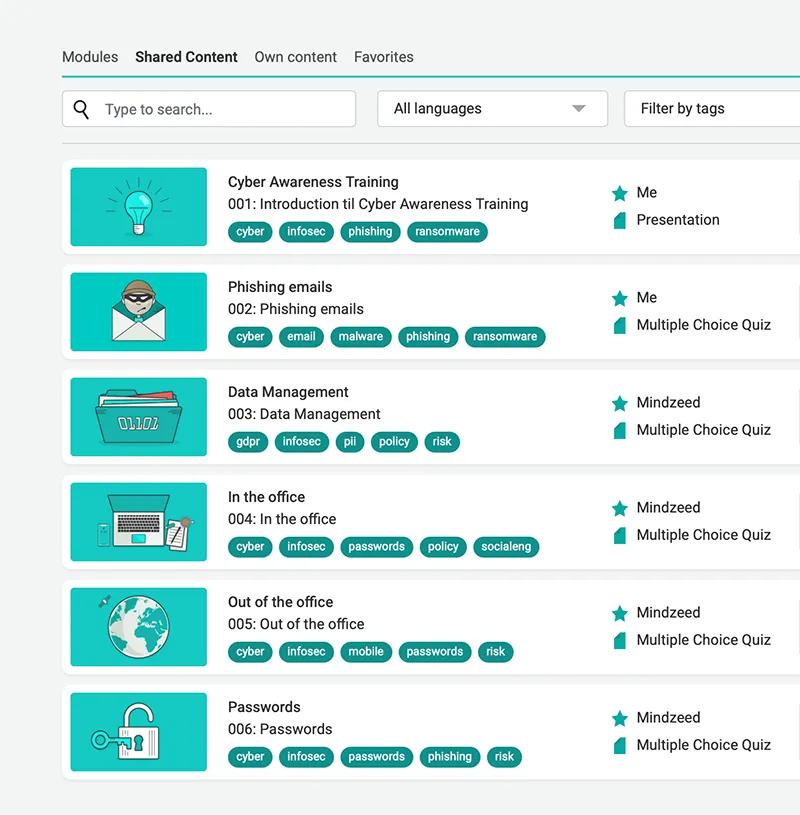Click the Phishing emails title
800x815 pixels.
click(x=280, y=287)
